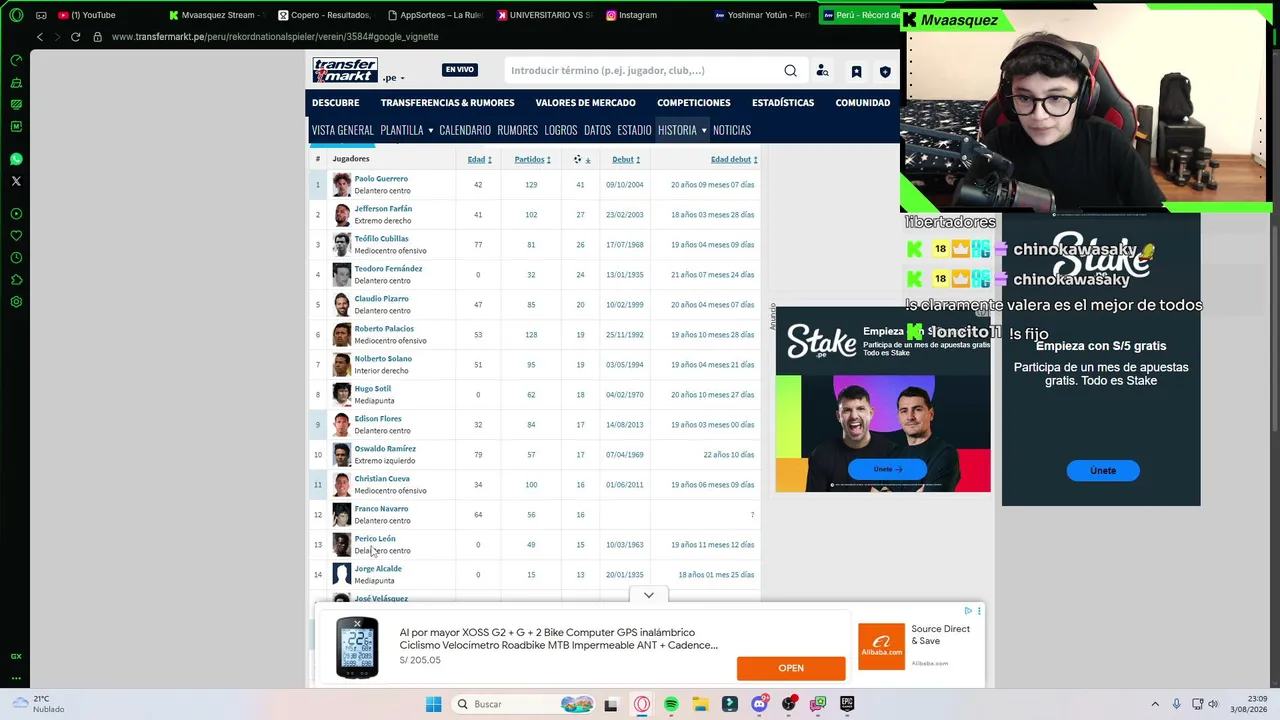Open the Transferencias & Rumores menu
Viewport: 1280px width, 720px height.
pos(447,103)
